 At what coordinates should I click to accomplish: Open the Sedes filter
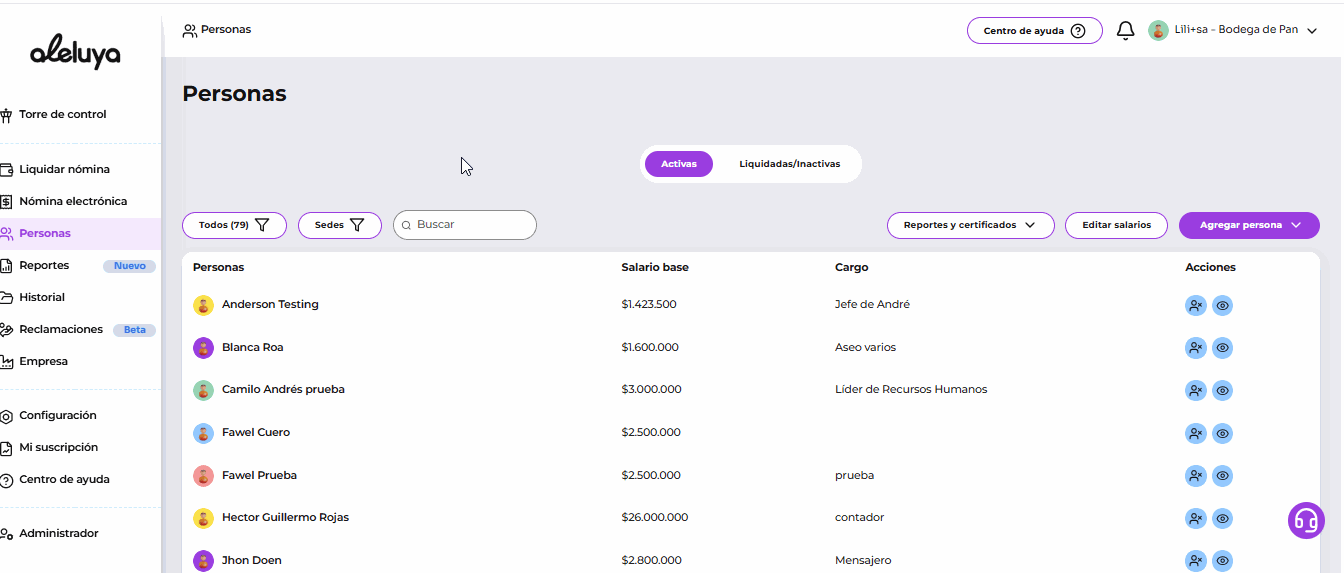(x=339, y=226)
